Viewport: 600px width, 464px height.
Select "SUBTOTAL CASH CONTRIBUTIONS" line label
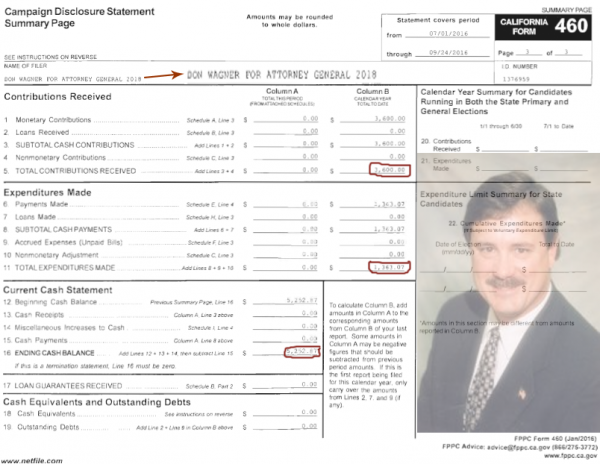(75, 145)
